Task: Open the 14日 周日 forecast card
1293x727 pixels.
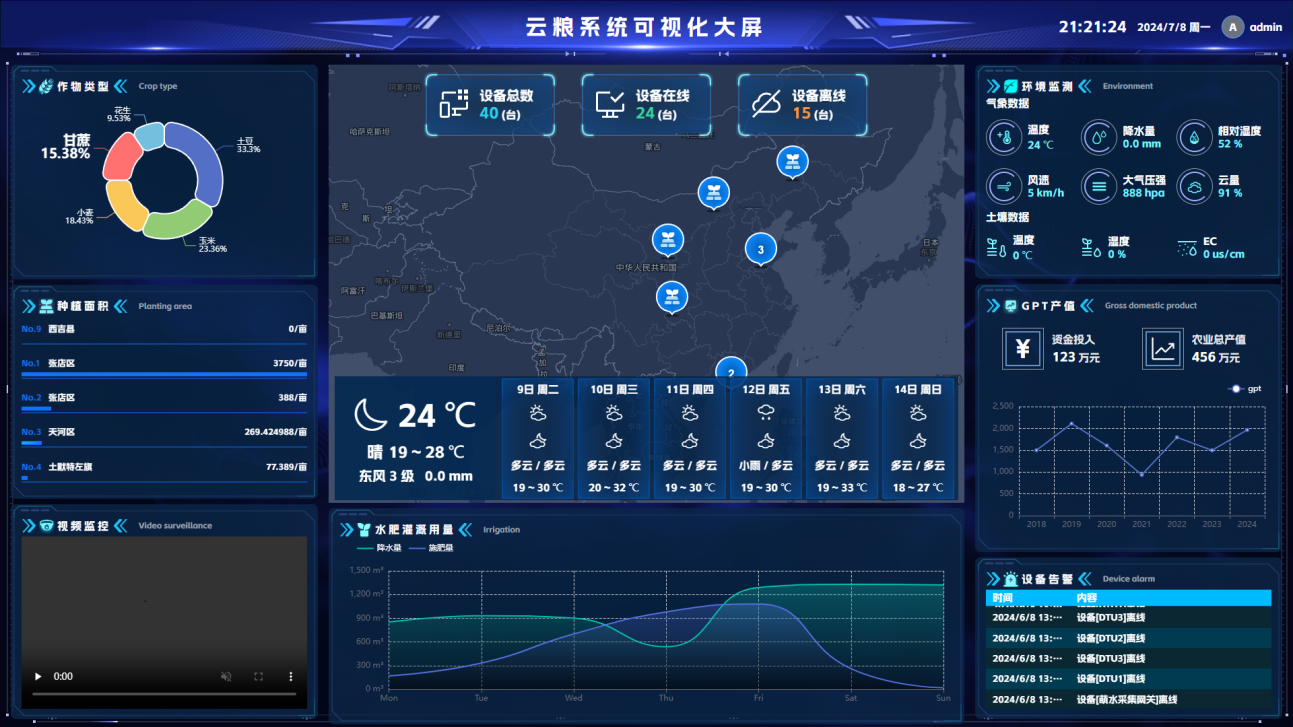Action: click(x=917, y=438)
